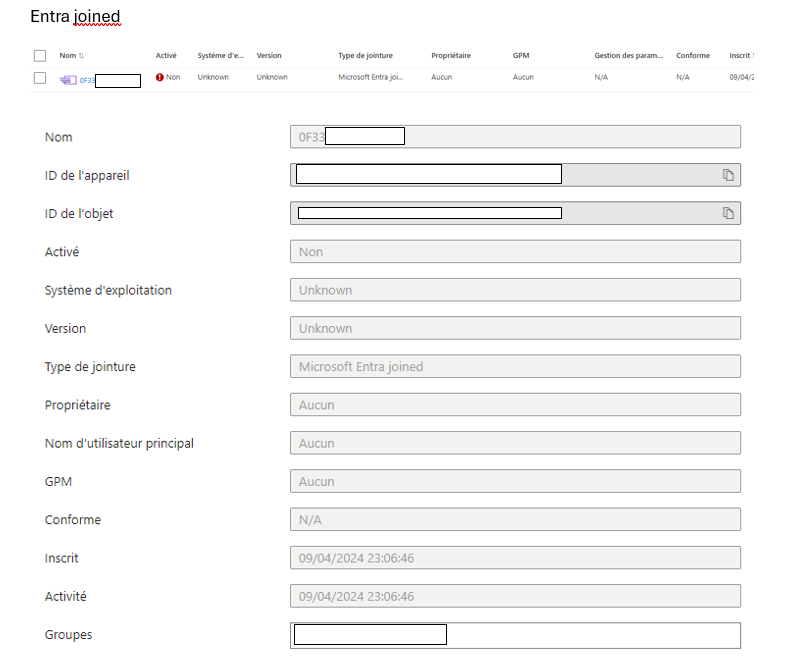
Task: Tick the select-all checkbox in header
Action: click(x=40, y=56)
